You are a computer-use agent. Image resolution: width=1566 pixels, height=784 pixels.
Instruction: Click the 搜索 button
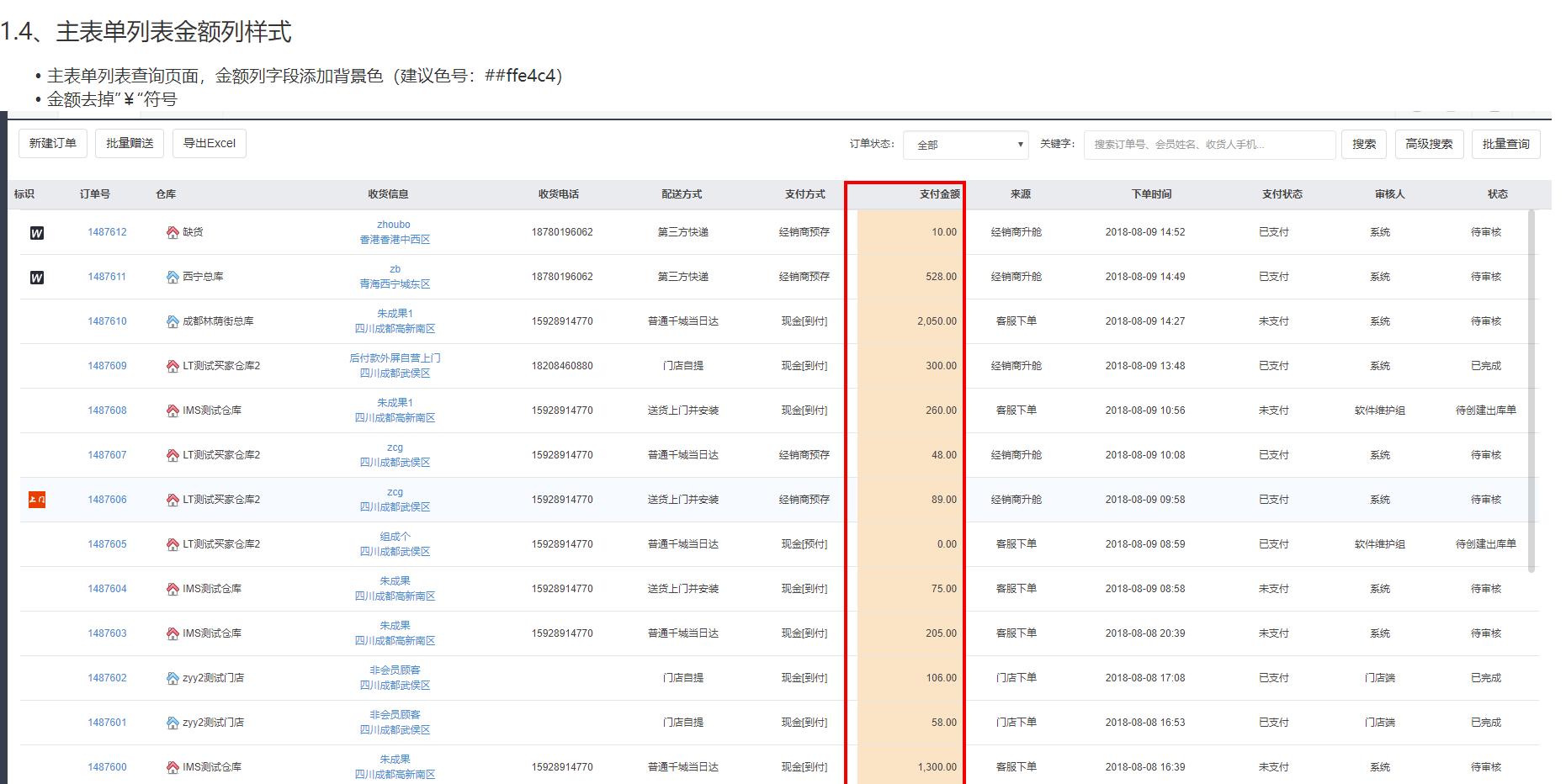pyautogui.click(x=1364, y=144)
